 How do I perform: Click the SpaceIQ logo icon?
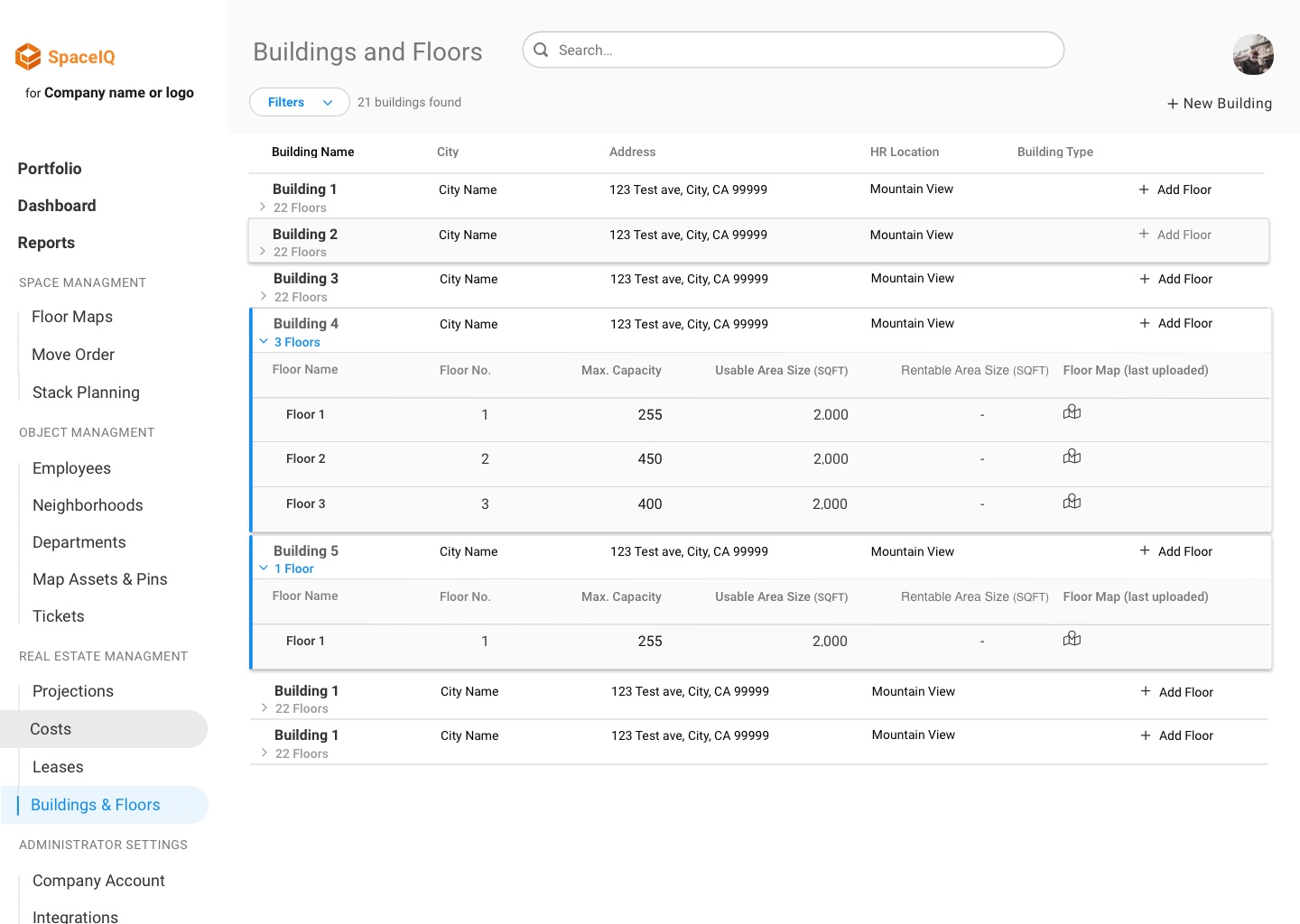click(x=29, y=57)
